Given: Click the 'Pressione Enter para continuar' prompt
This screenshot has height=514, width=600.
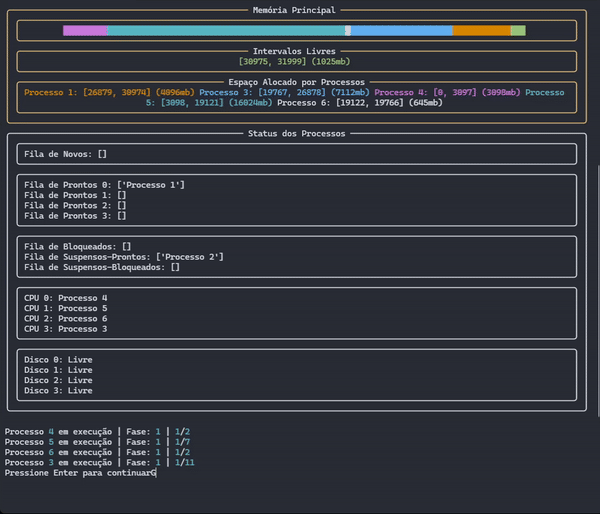Looking at the screenshot, I should click(78, 473).
